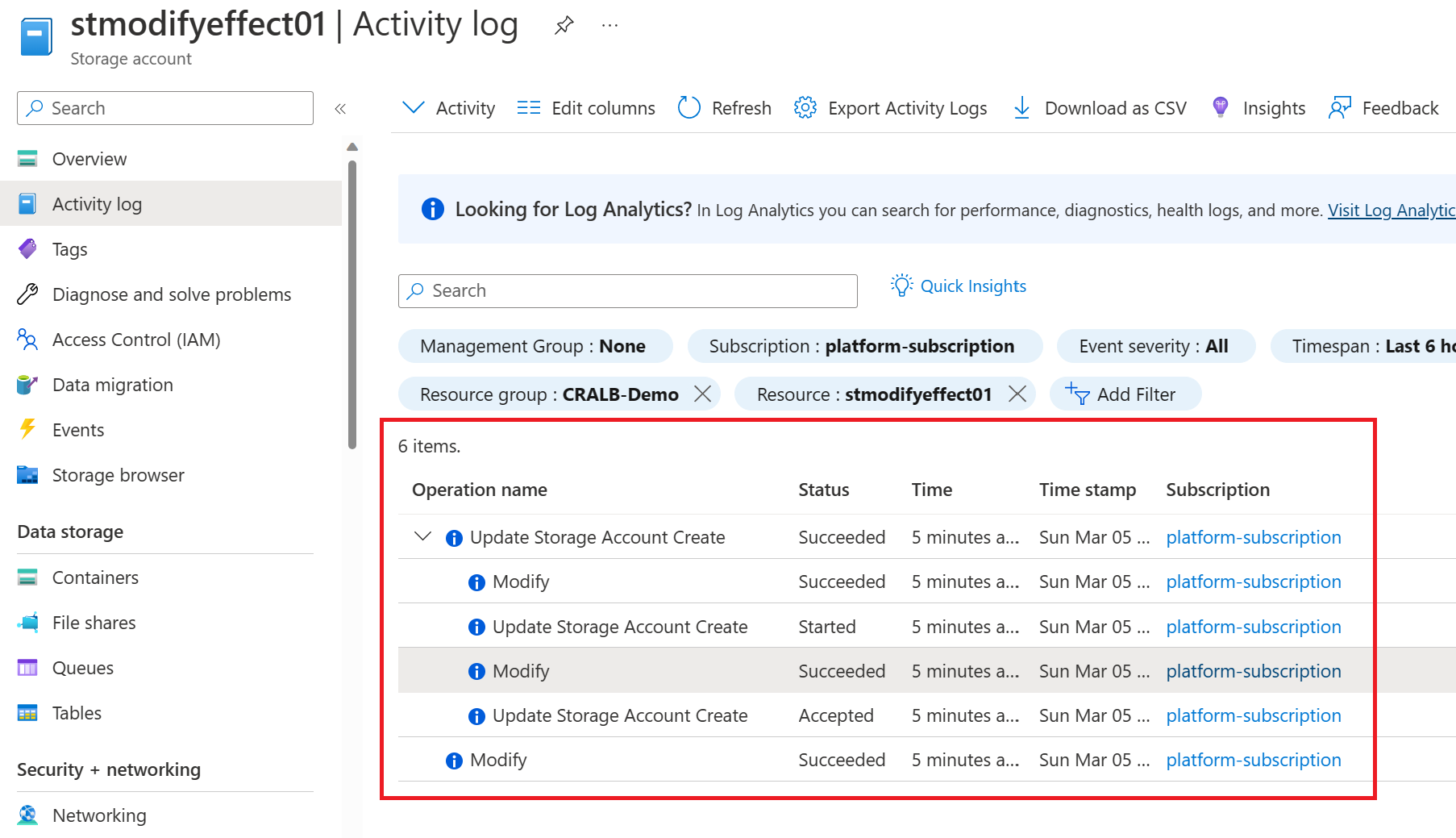Remove the Resource group CRALB-Demo filter
Screen dimensions: 1456x838
point(703,394)
